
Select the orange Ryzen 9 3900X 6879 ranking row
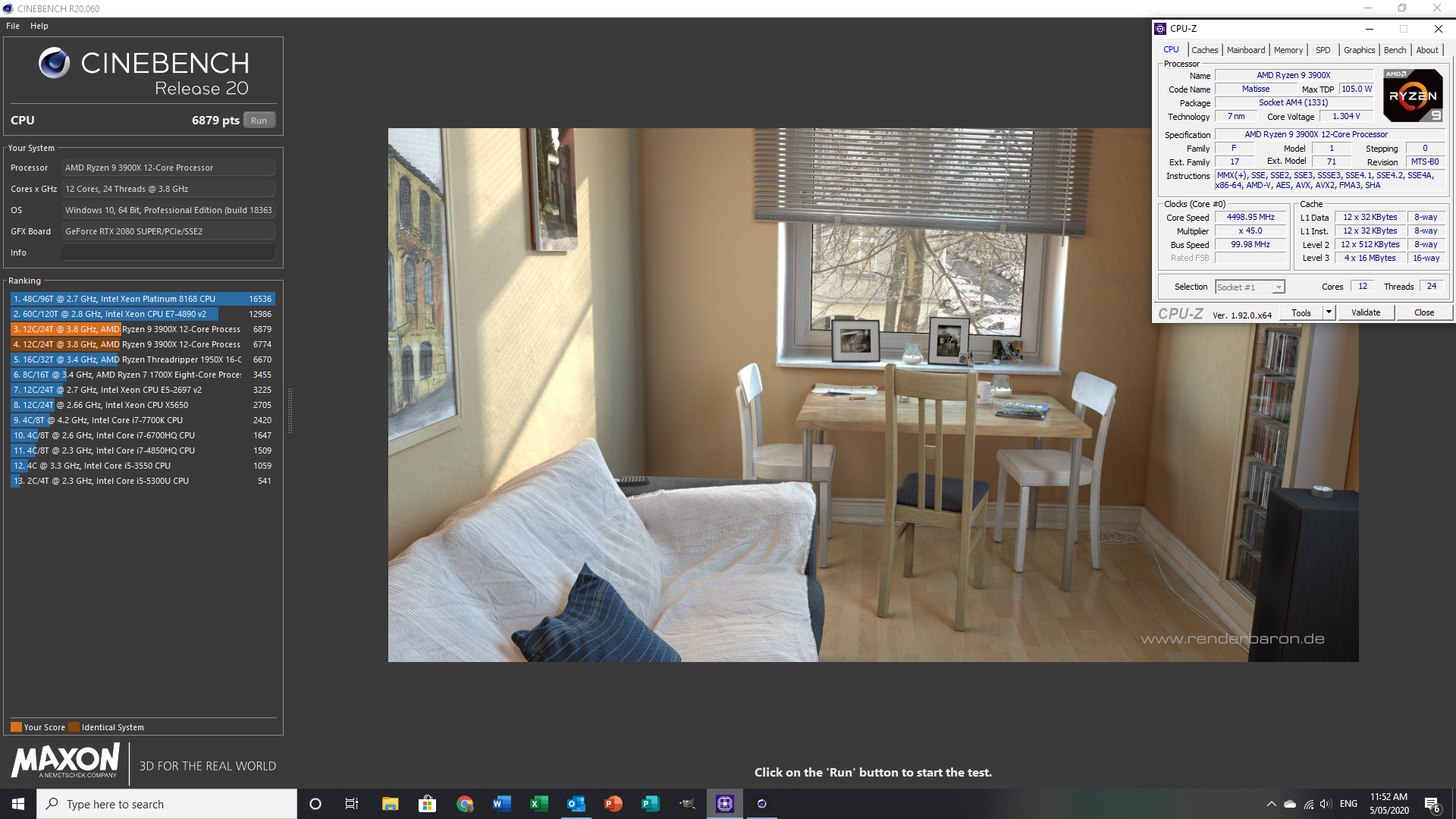tap(143, 329)
